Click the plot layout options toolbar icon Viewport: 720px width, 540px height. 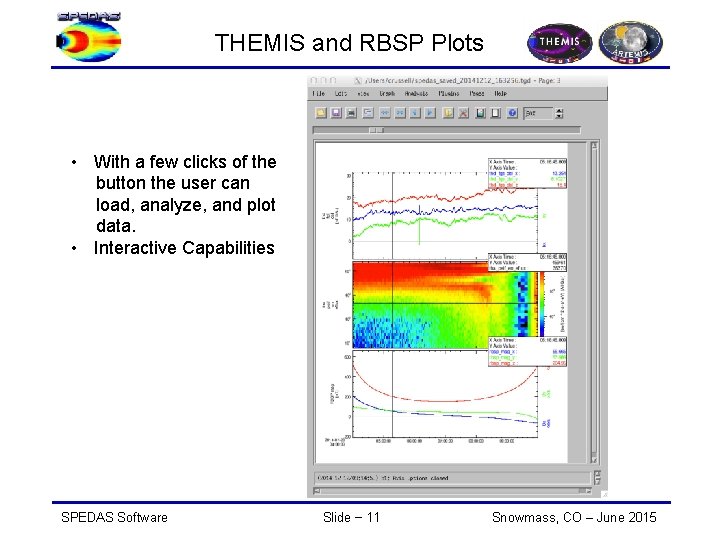coord(368,112)
